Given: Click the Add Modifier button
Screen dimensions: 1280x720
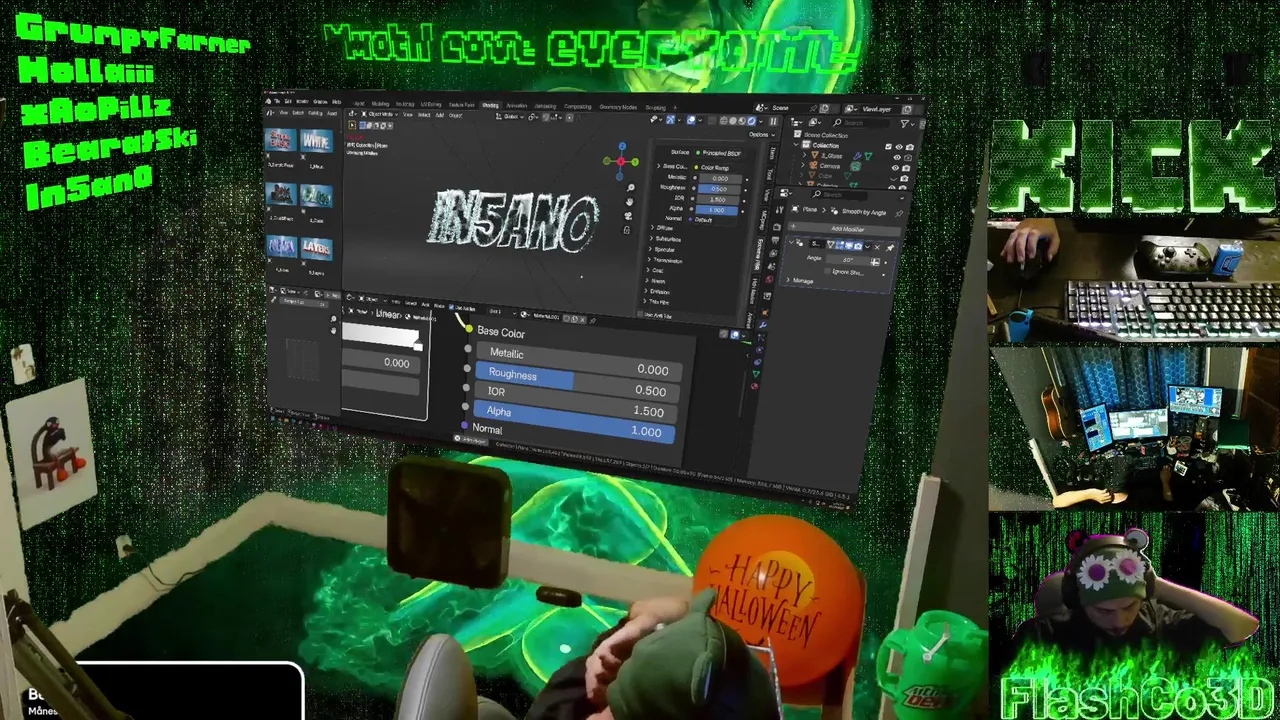Looking at the screenshot, I should point(845,229).
